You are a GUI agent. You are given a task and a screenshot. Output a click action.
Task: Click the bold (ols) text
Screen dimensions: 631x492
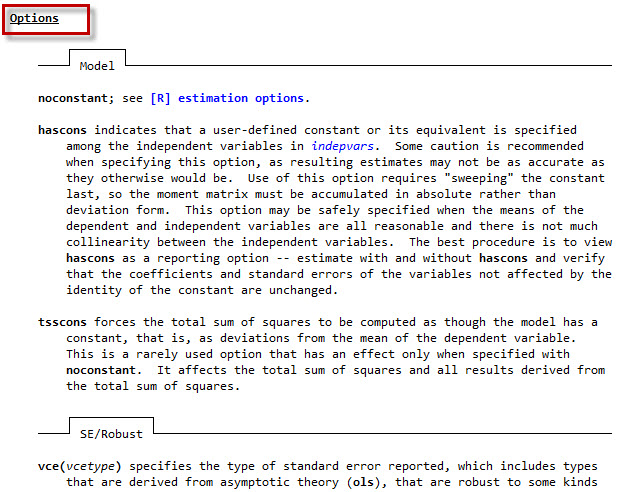363,482
